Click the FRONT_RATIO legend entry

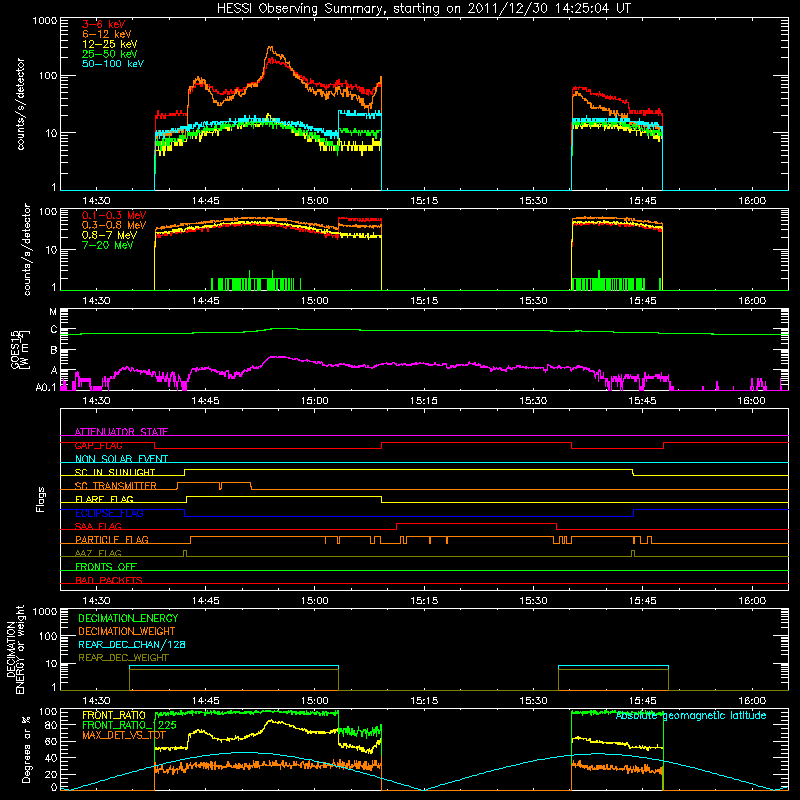[x=114, y=715]
